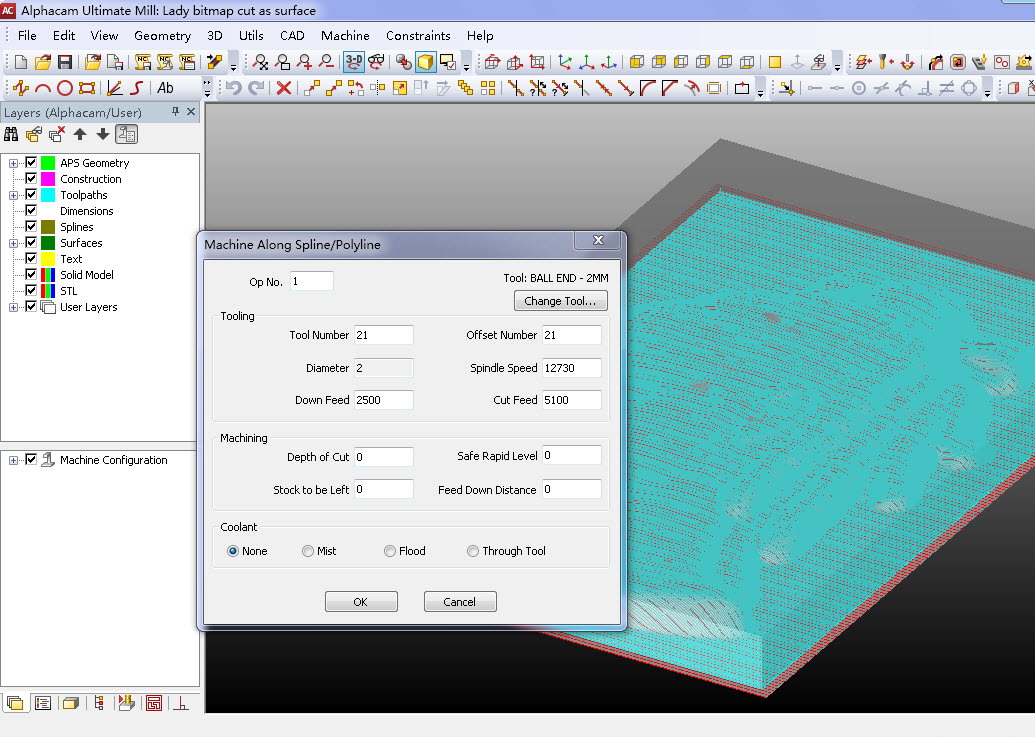
Task: Open the Constraints menu
Action: [418, 36]
